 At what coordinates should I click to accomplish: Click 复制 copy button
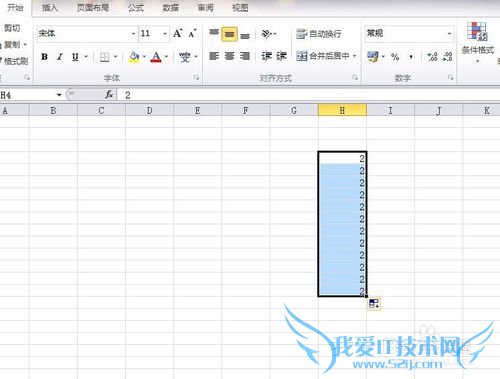click(12, 44)
